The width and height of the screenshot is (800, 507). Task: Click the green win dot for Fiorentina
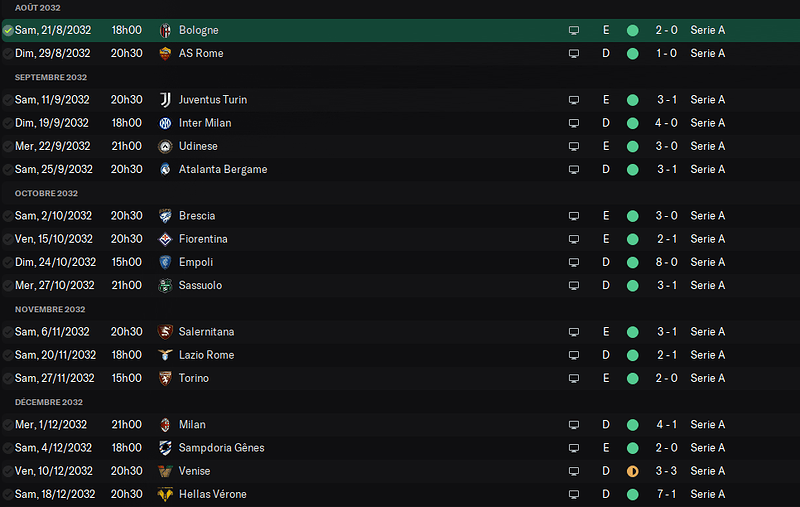pyautogui.click(x=633, y=239)
